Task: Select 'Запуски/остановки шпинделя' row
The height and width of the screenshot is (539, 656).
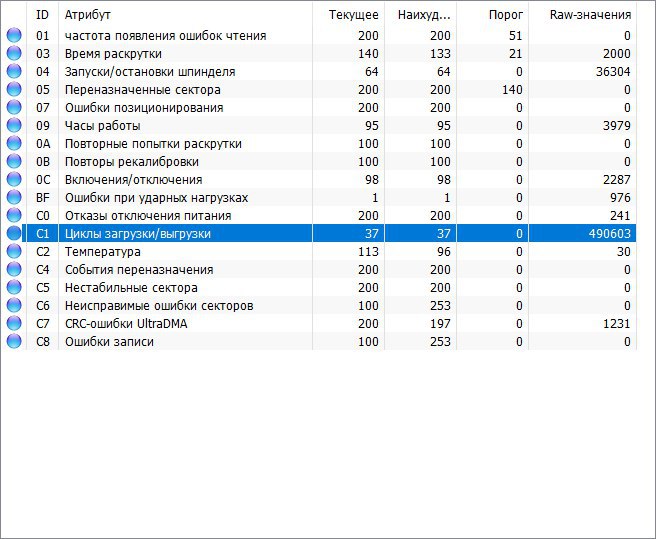Action: 150,72
